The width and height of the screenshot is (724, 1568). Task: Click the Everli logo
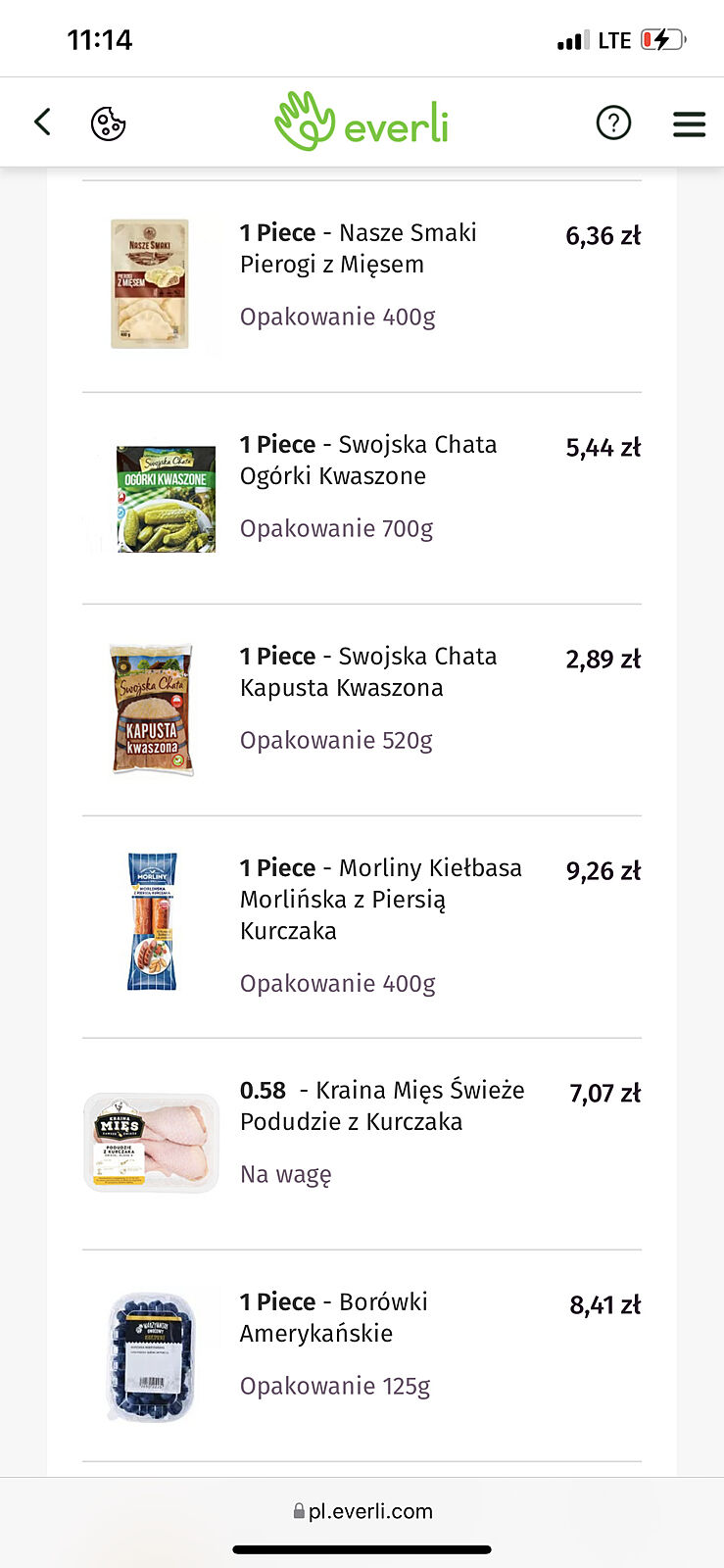click(362, 123)
